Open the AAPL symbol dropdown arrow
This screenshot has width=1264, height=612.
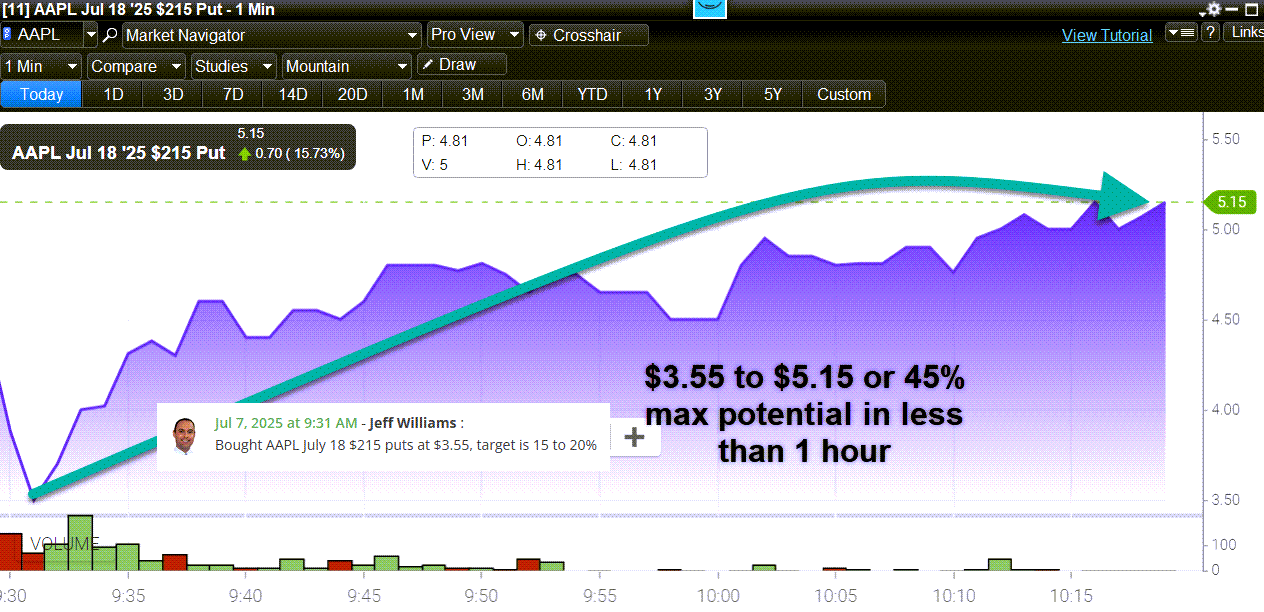(91, 35)
